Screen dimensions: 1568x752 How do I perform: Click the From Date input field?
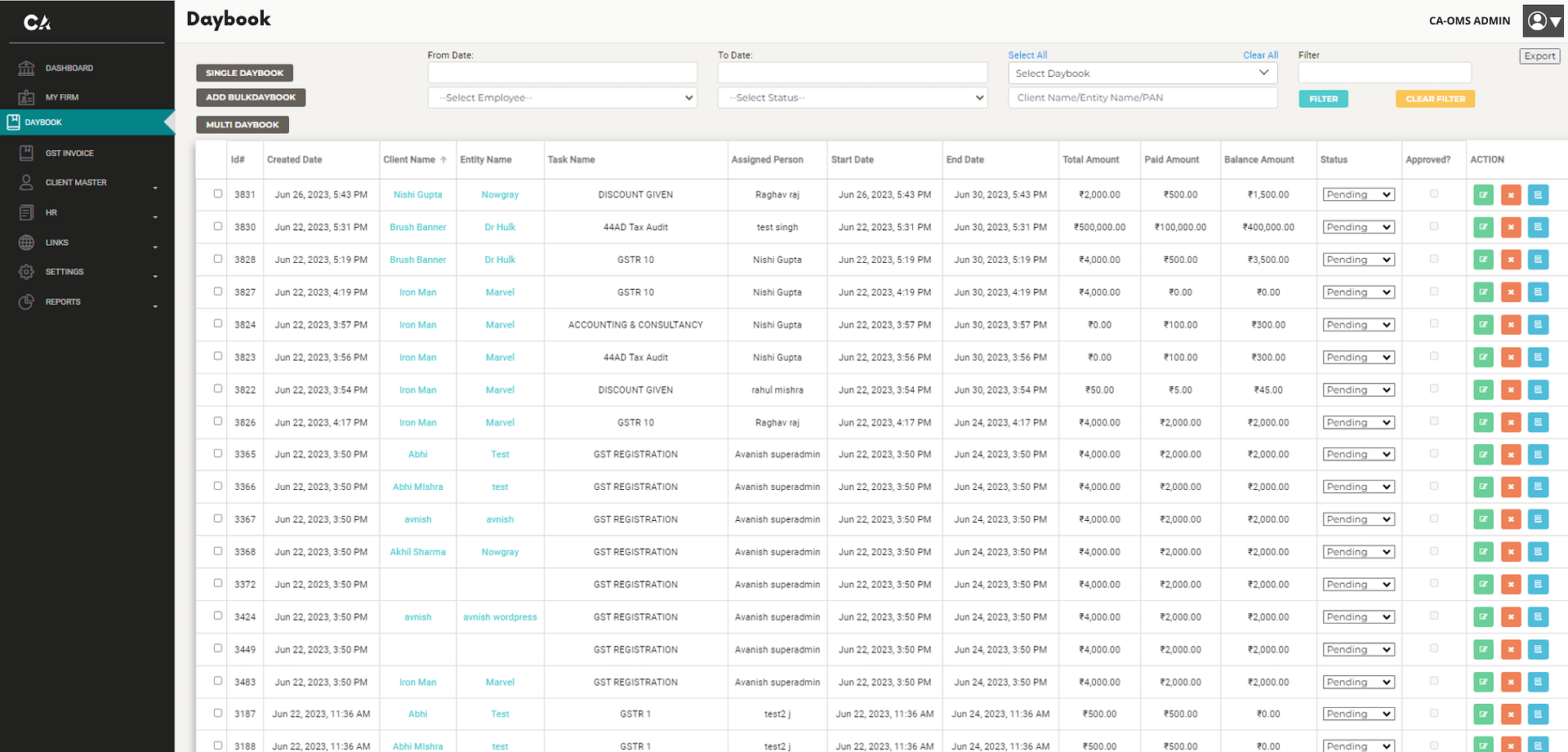point(562,73)
